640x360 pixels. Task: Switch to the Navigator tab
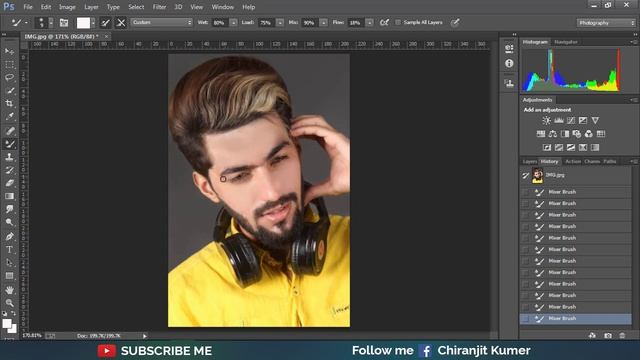[x=566, y=42]
